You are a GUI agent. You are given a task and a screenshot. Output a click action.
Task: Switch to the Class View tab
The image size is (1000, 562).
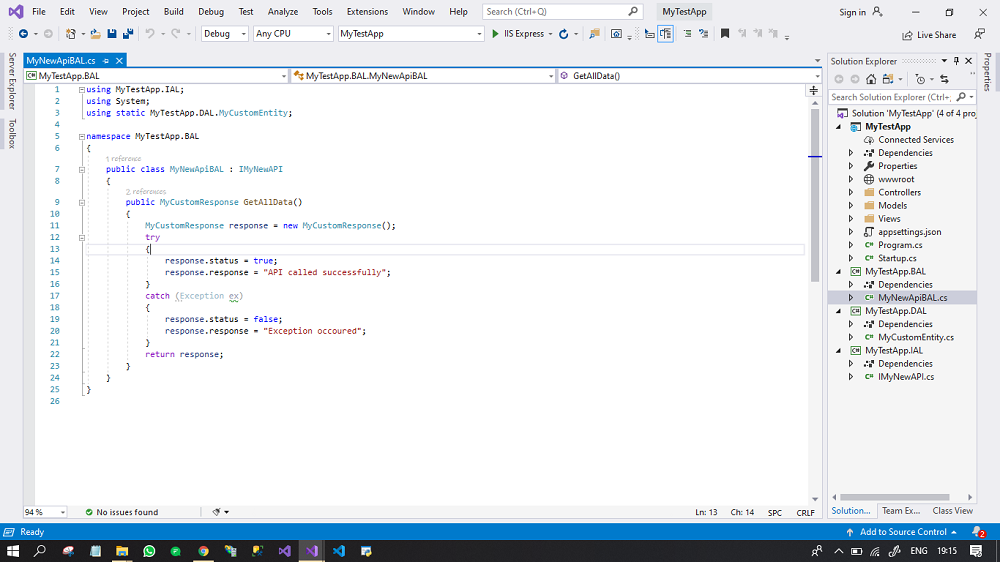pyautogui.click(x=952, y=511)
